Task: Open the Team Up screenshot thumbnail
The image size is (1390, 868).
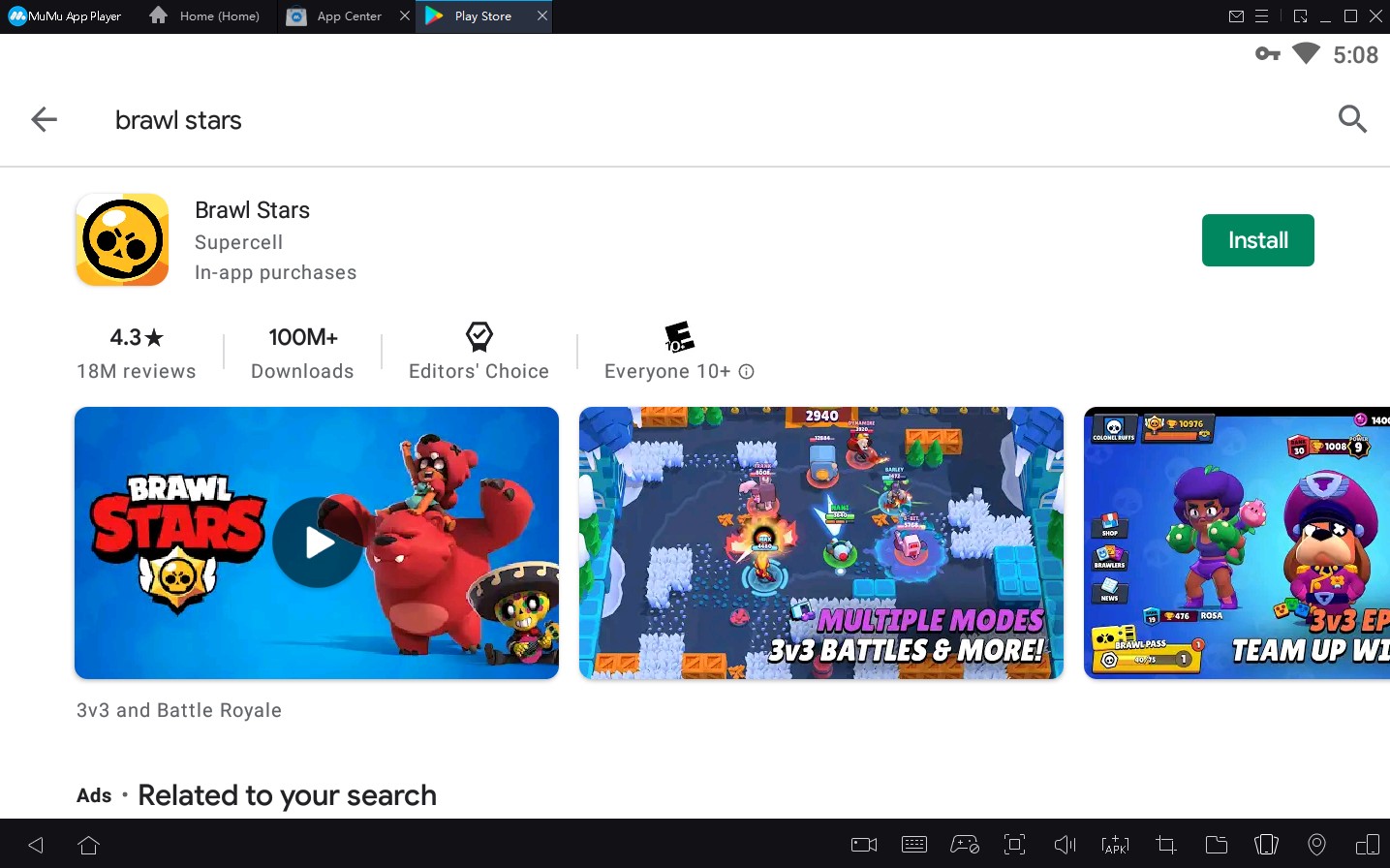Action: pyautogui.click(x=1237, y=542)
